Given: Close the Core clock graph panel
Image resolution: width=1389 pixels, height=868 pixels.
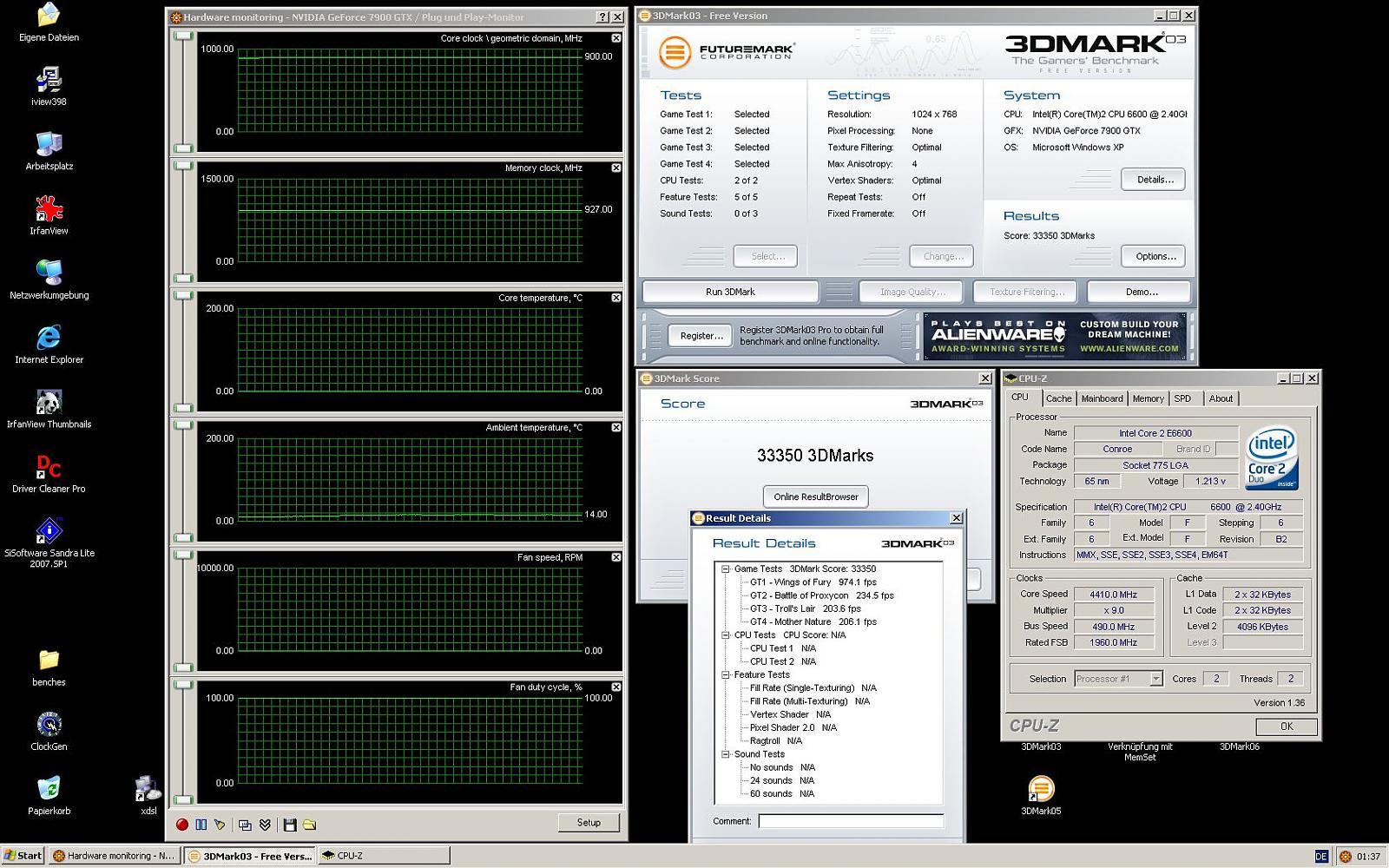Looking at the screenshot, I should click(616, 38).
